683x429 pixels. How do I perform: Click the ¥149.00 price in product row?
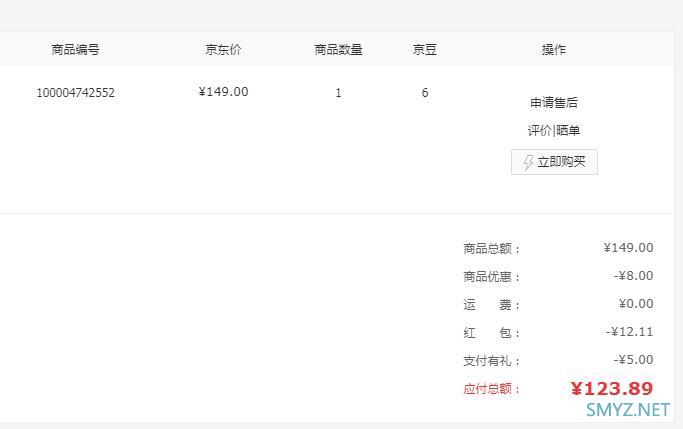(x=223, y=92)
